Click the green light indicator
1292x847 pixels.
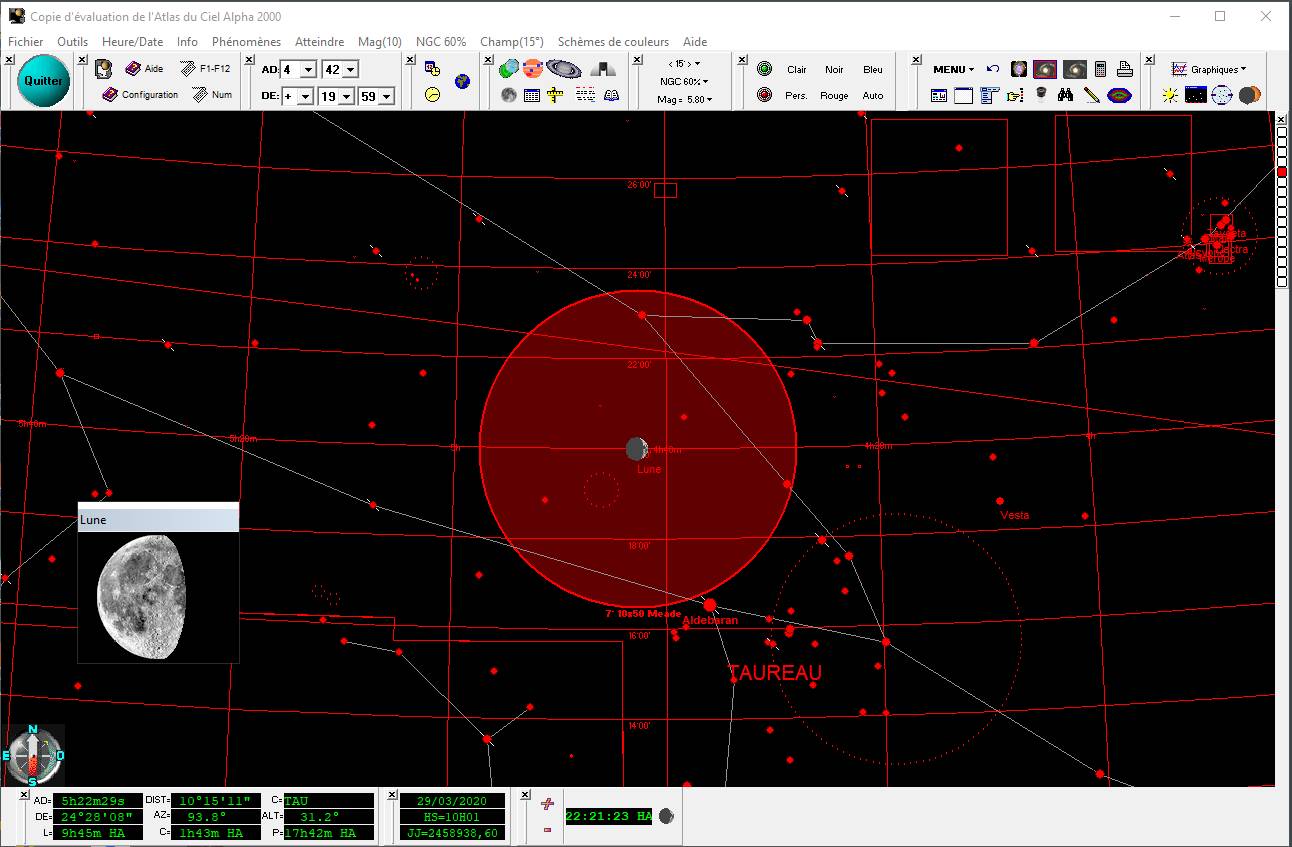coord(765,69)
